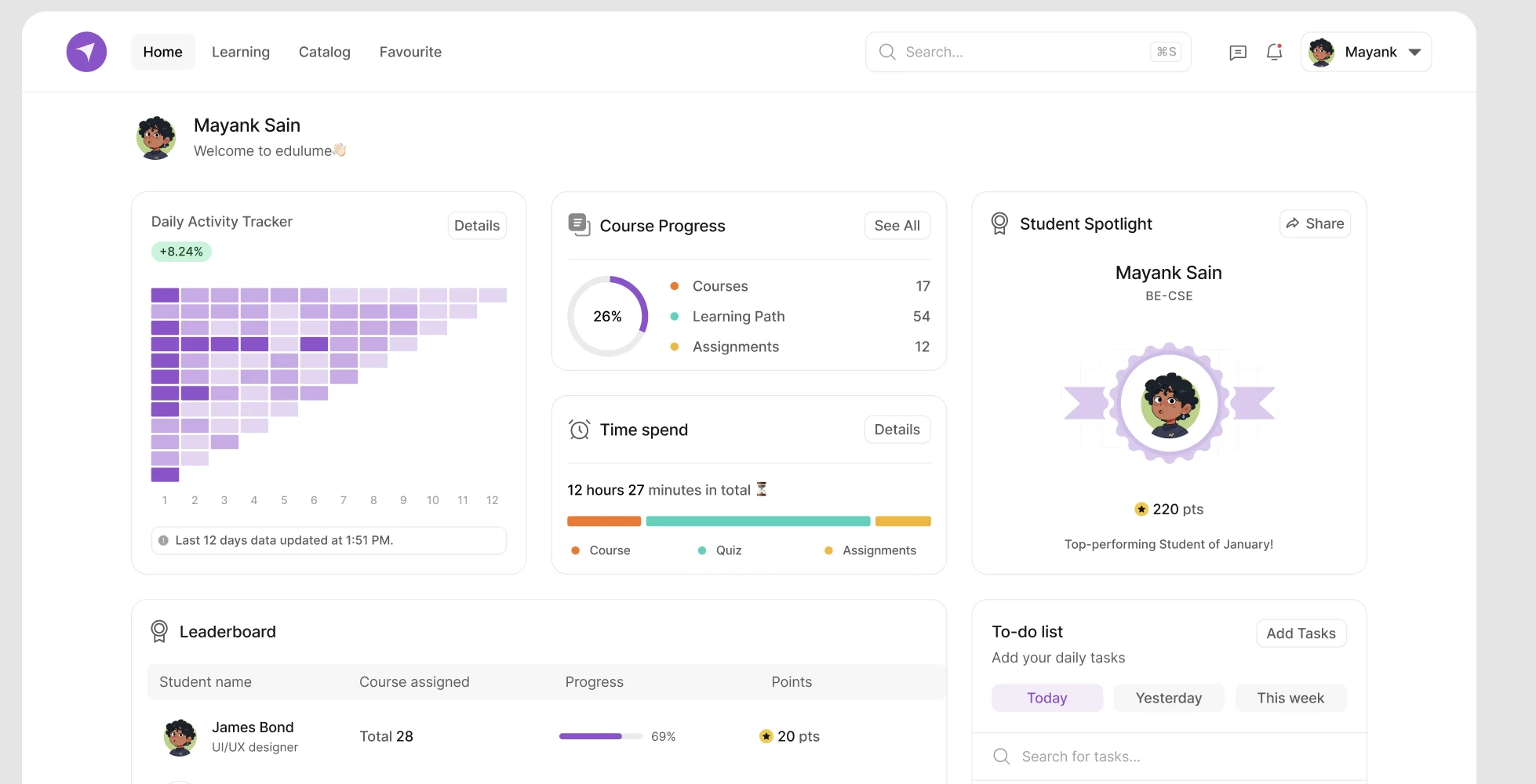Click Mayank Sain's avatar beside welcome text
This screenshot has width=1536, height=784.
tap(156, 138)
